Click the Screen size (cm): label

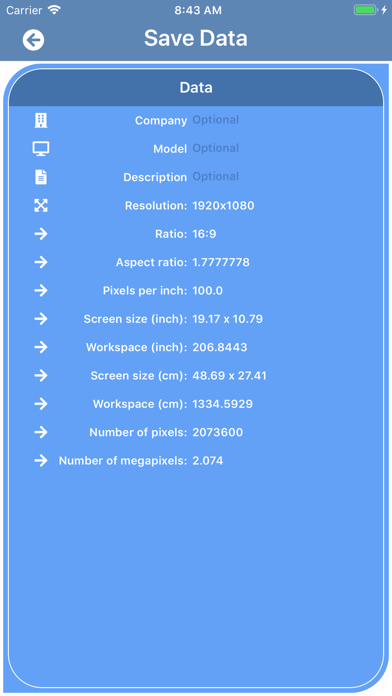[x=139, y=376]
